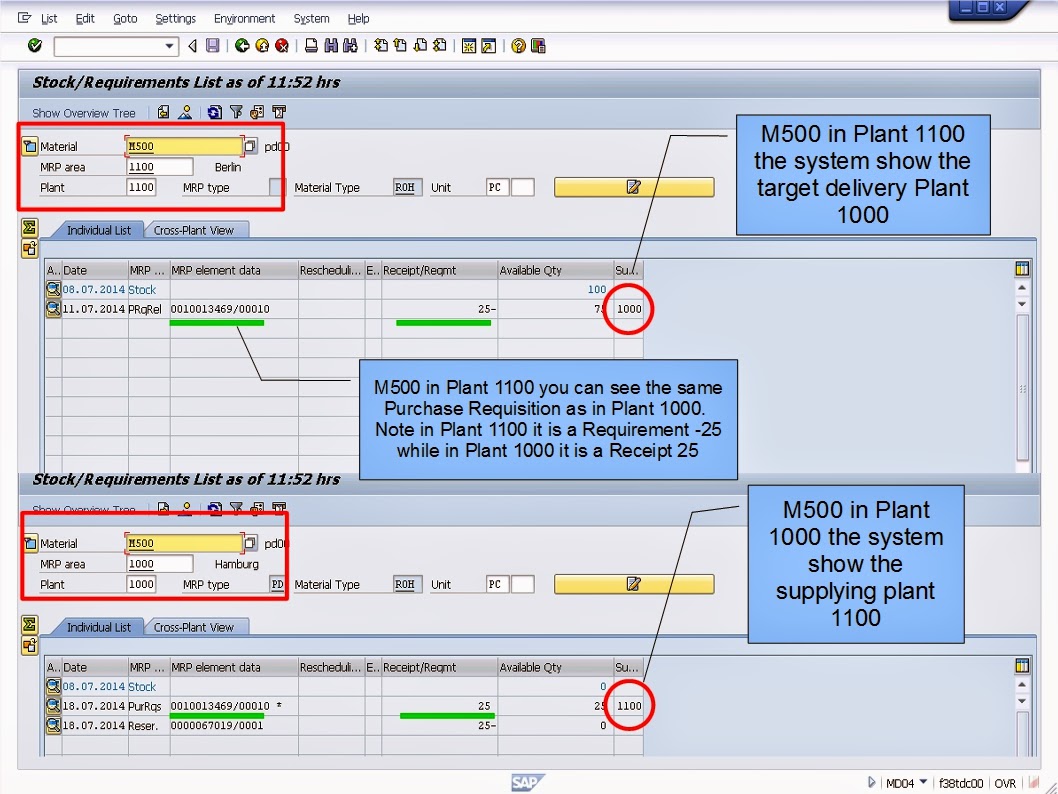
Task: Select Cross-Plant View tab in Hamburg screen
Action: (194, 627)
